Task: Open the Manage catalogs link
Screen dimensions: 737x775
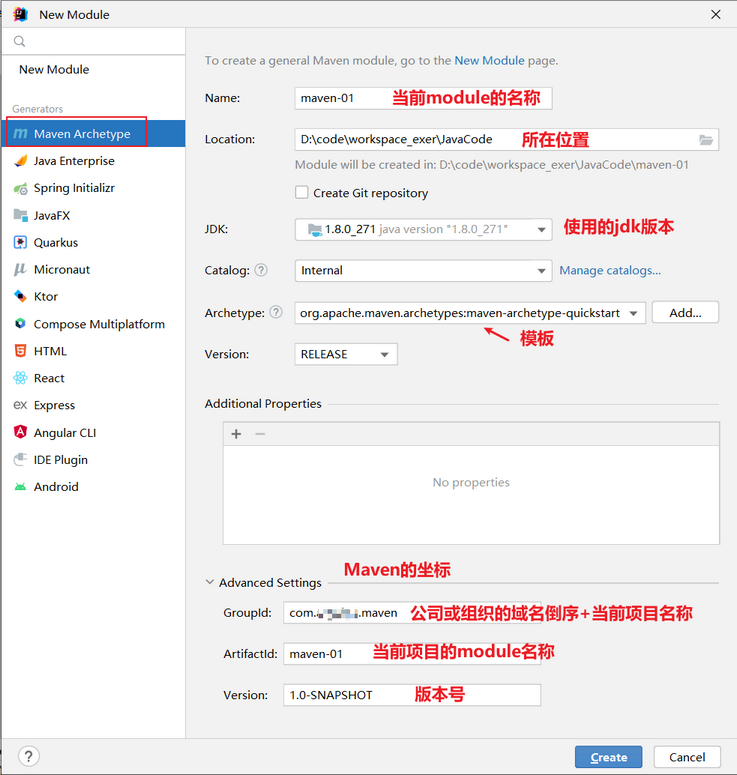Action: tap(610, 270)
